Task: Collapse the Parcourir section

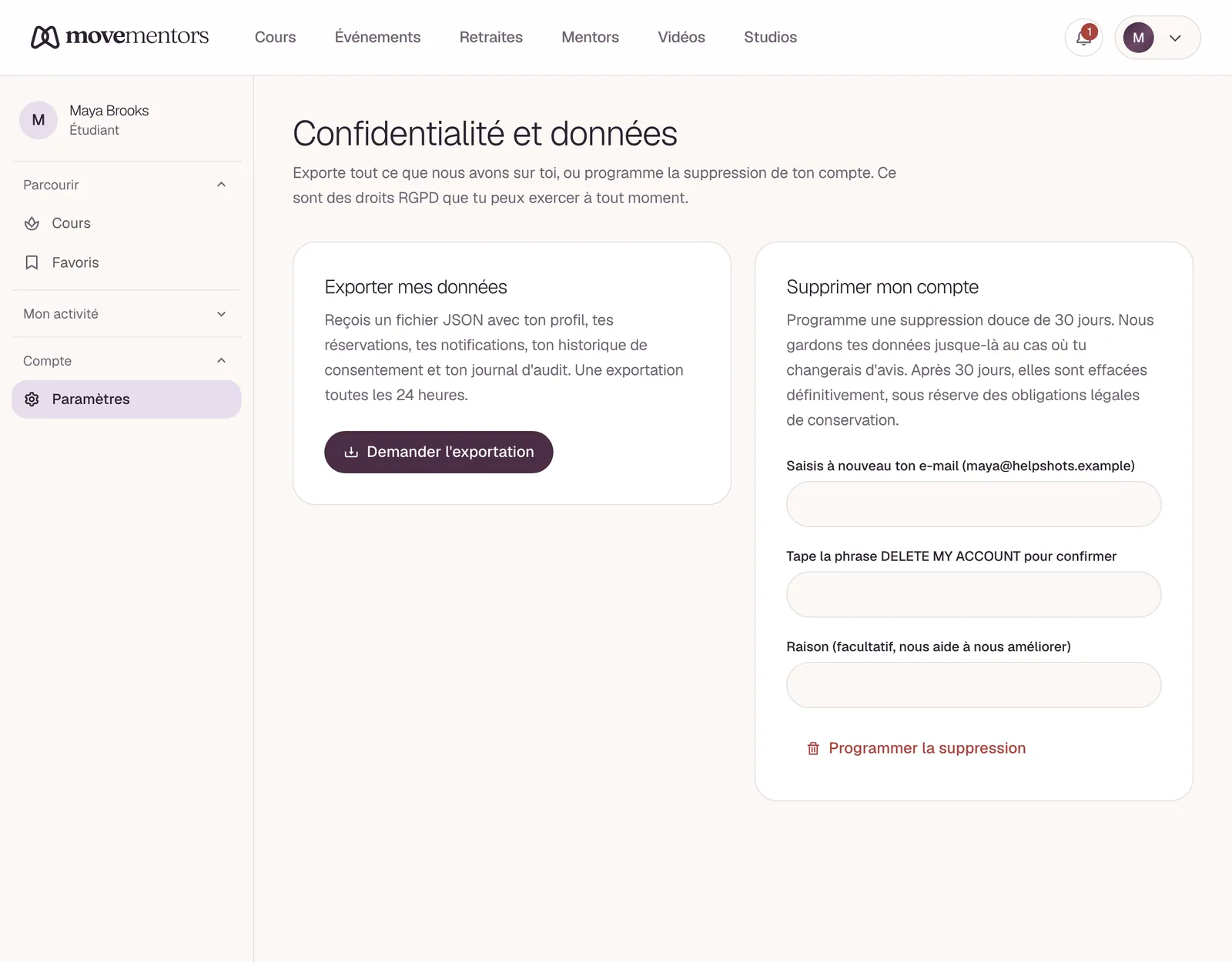Action: click(127, 185)
